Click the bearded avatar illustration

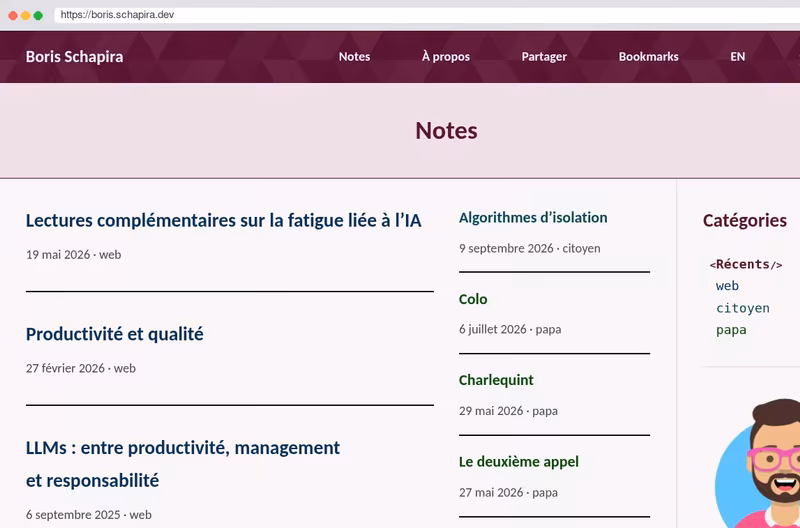[x=758, y=463]
